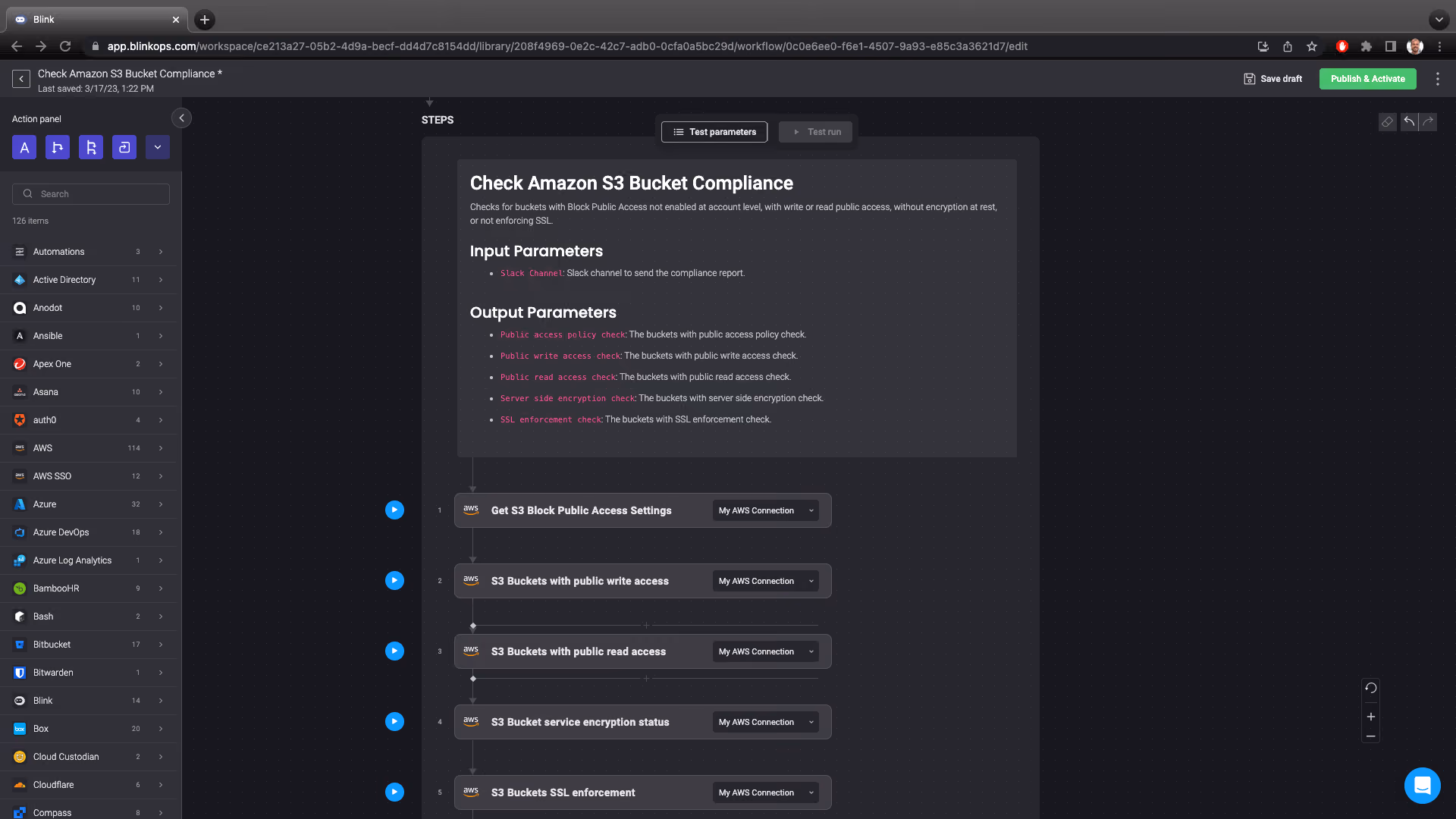This screenshot has width=1456, height=819.
Task: Undo the last canvas change
Action: click(1409, 122)
